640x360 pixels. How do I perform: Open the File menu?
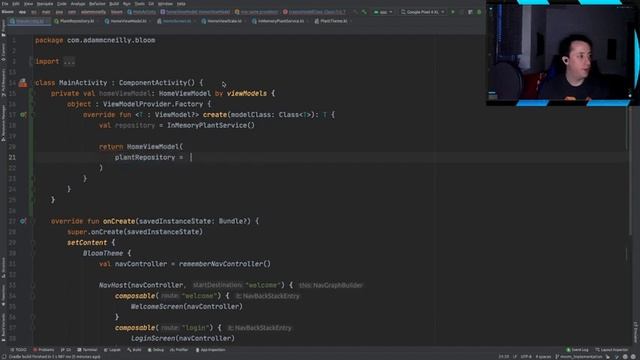tap(5, 4)
